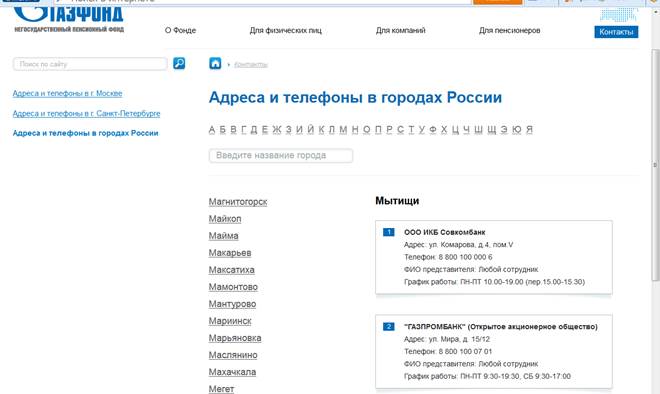660x394 pixels.
Task: Select the city Марьяновка
Action: click(235, 338)
